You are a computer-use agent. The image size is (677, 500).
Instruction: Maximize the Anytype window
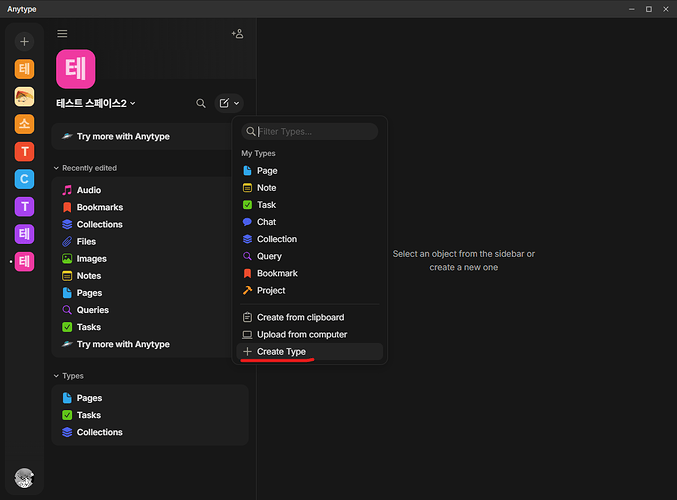[x=649, y=9]
